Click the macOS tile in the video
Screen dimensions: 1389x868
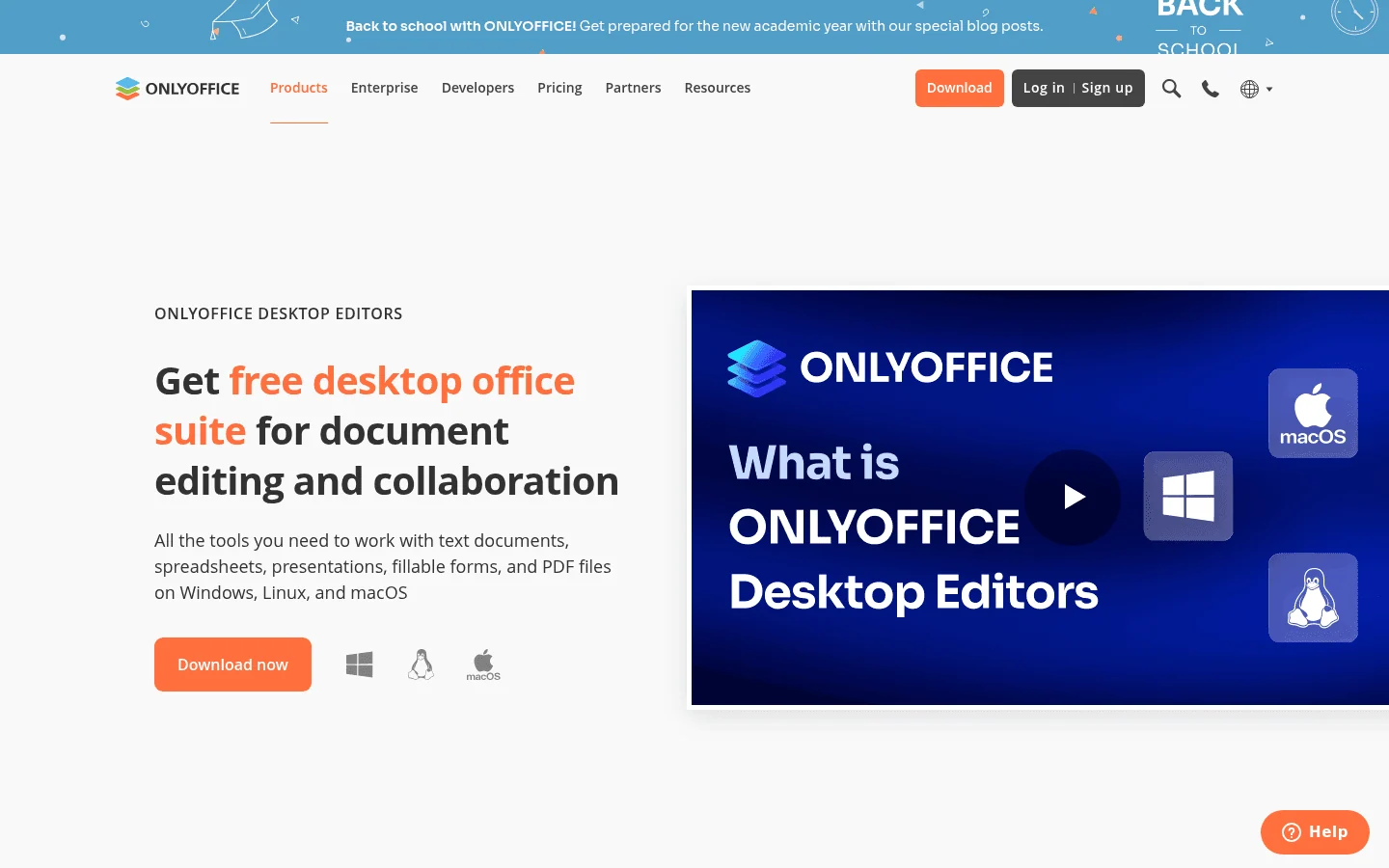(x=1313, y=413)
